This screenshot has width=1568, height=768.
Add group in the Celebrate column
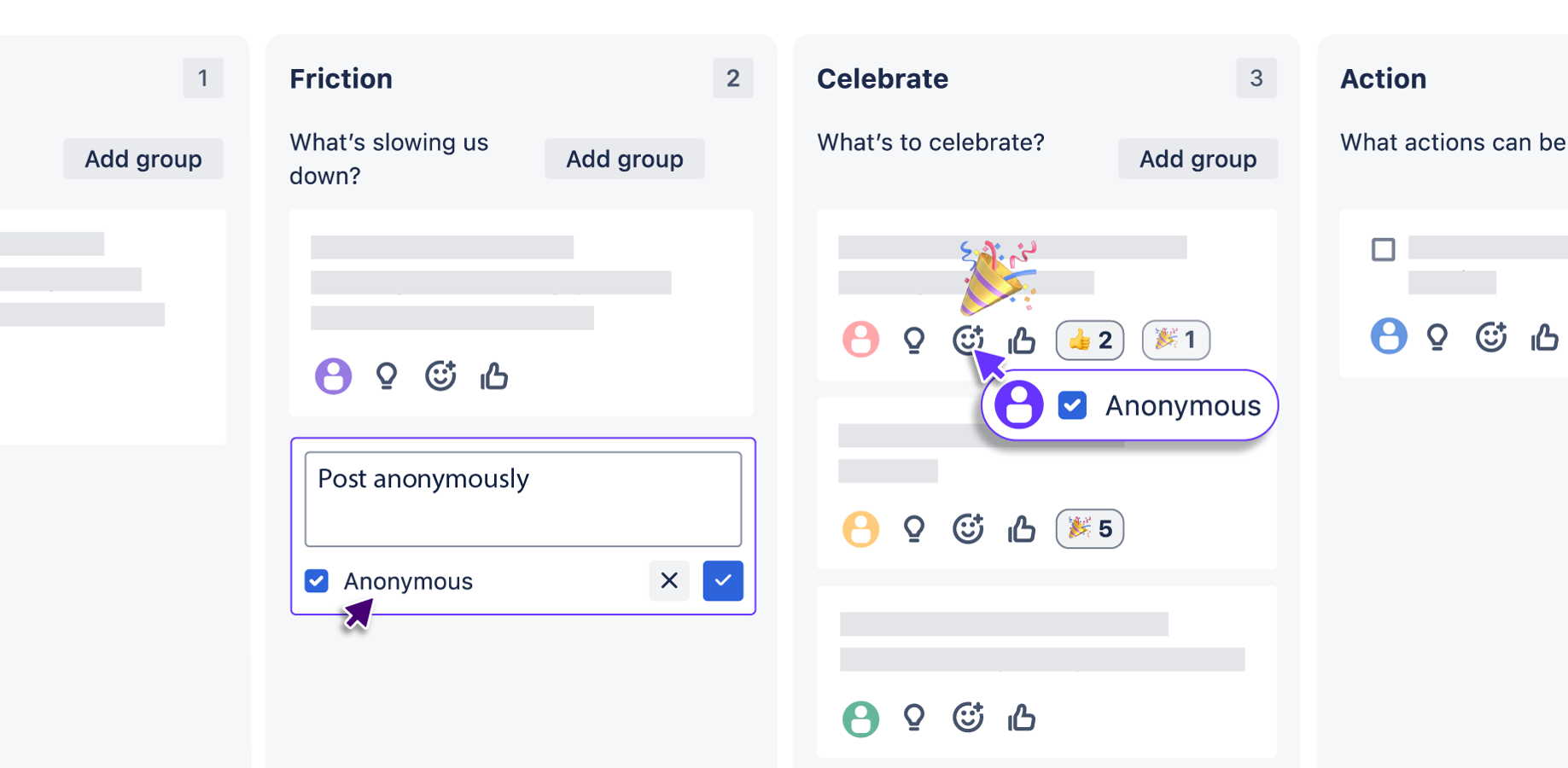pos(1198,159)
